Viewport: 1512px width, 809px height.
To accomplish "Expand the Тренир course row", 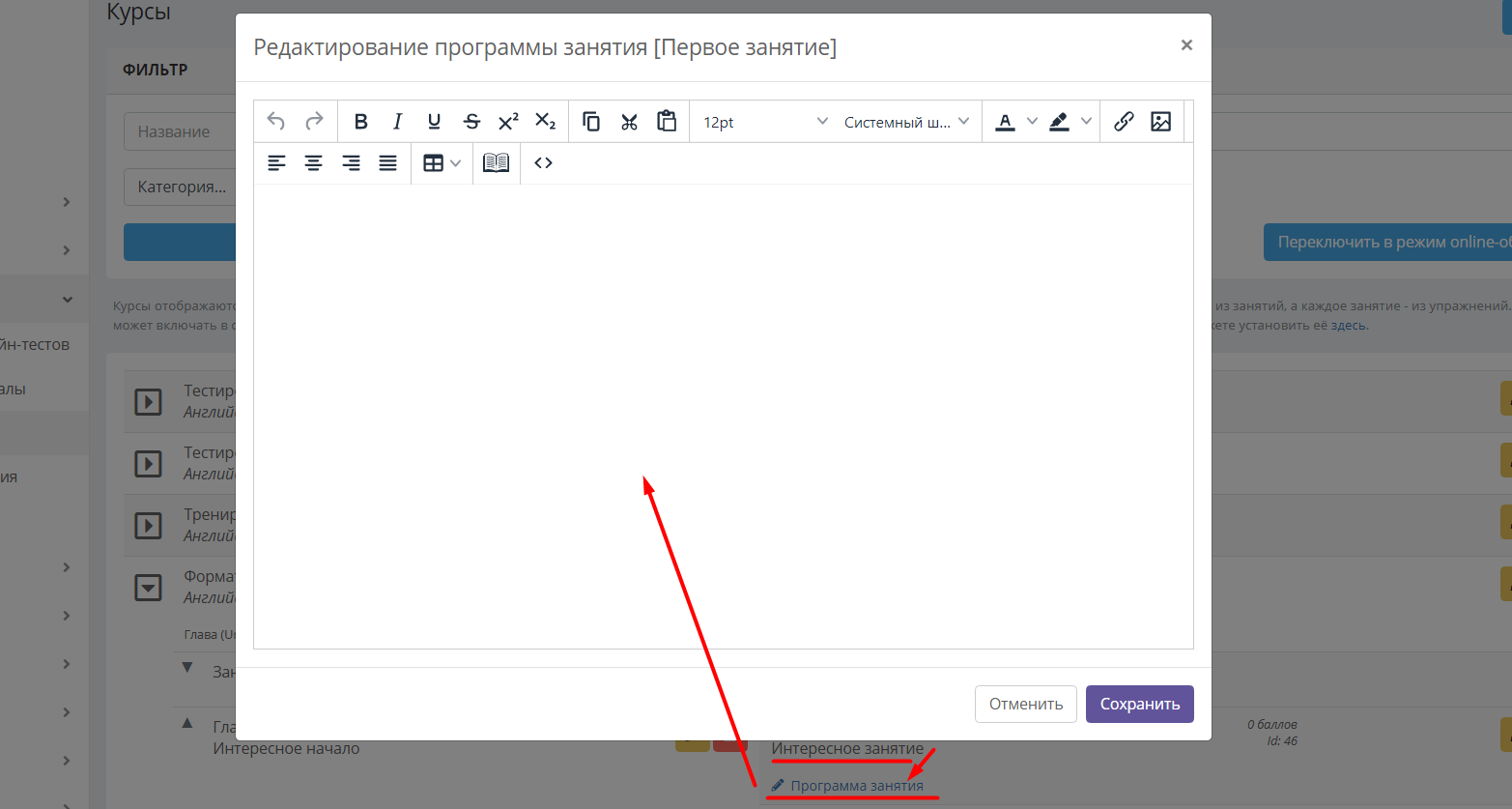I will coord(148,525).
